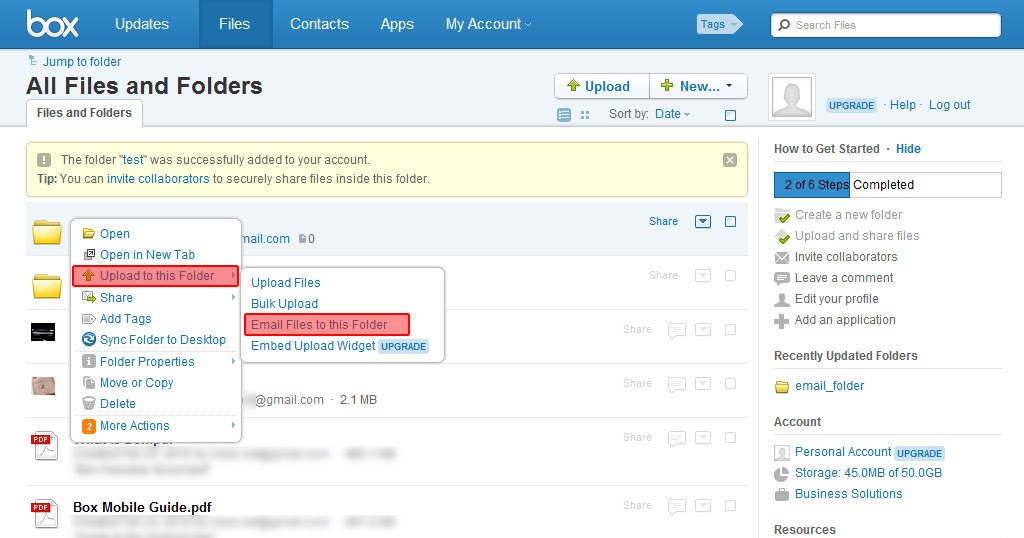Click the Folder Properties info icon
The height and width of the screenshot is (538, 1024).
click(89, 361)
